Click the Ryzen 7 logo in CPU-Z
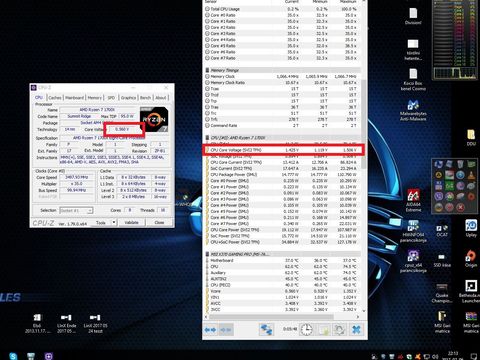This screenshot has height=360, width=480. 154,119
